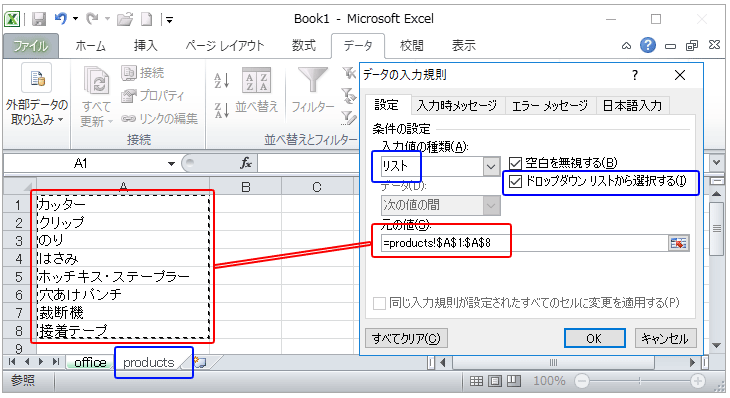Click the Save icon in quick access toolbar

39,19
